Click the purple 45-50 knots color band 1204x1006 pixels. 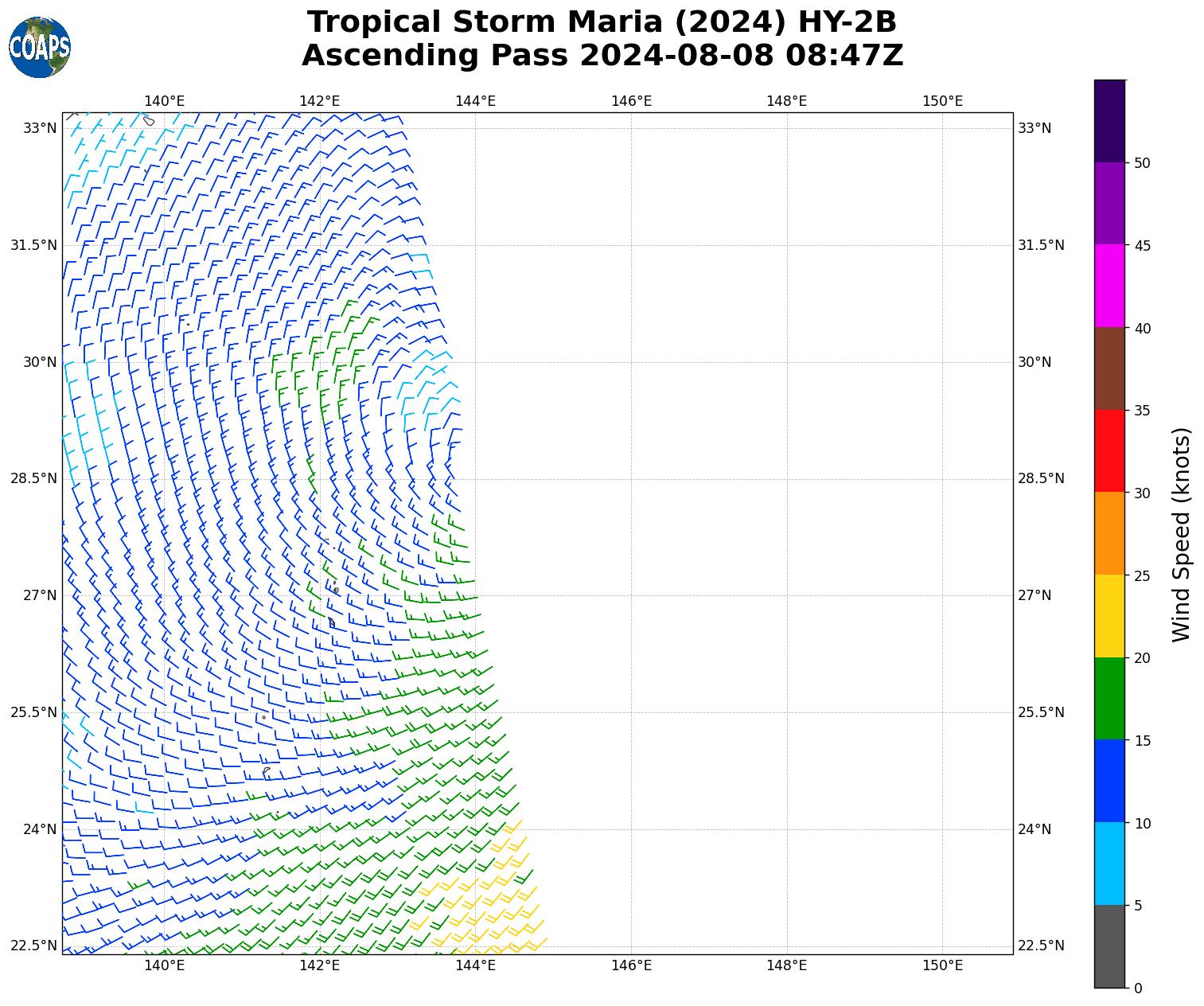(1109, 204)
